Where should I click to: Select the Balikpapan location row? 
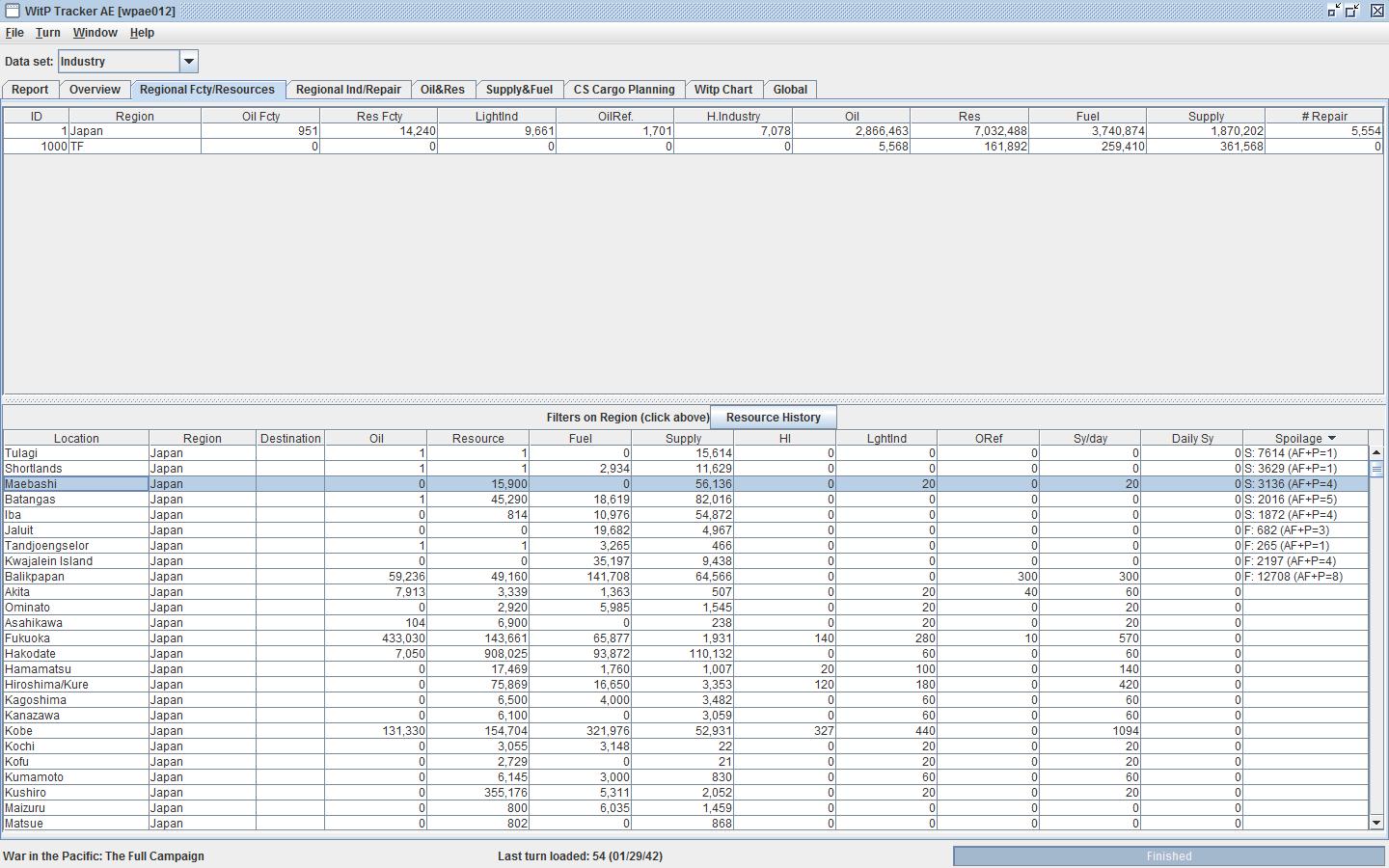[x=686, y=577]
